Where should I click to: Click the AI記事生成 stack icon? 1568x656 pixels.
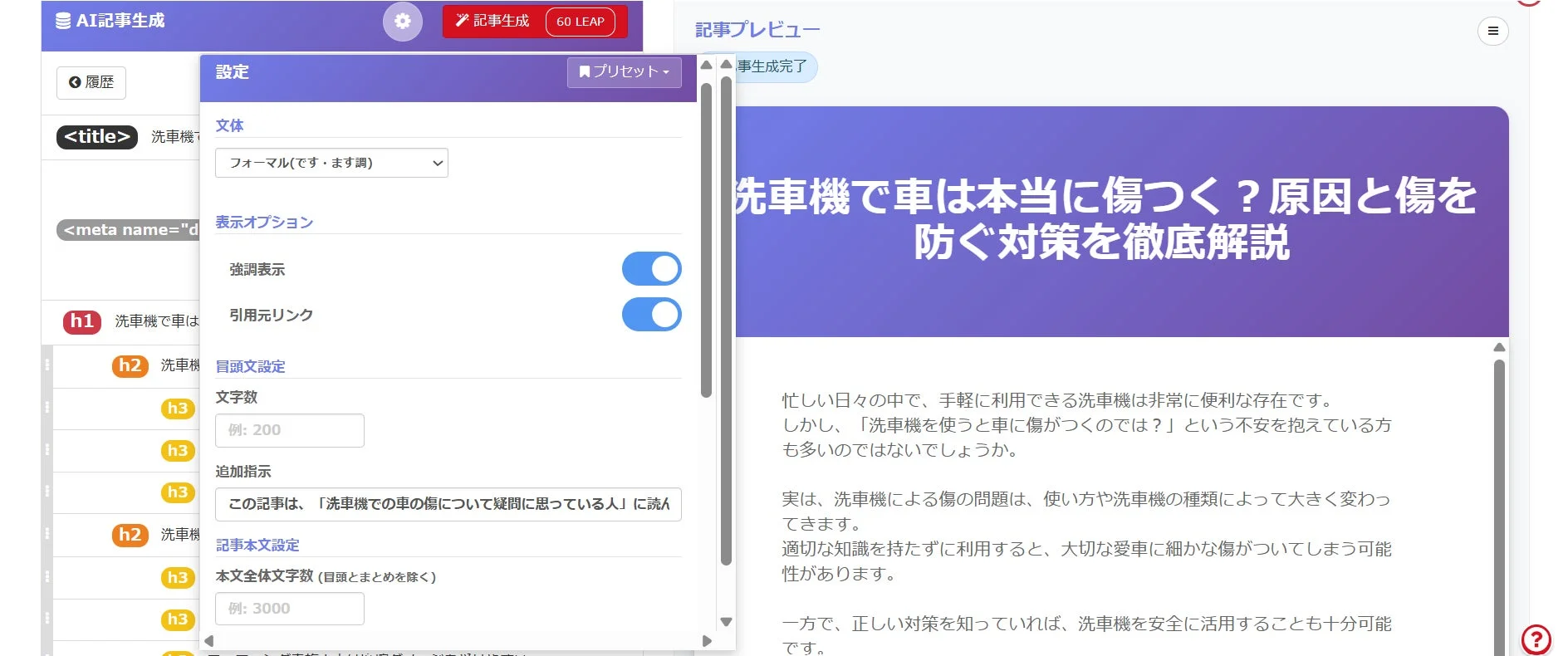pyautogui.click(x=63, y=21)
